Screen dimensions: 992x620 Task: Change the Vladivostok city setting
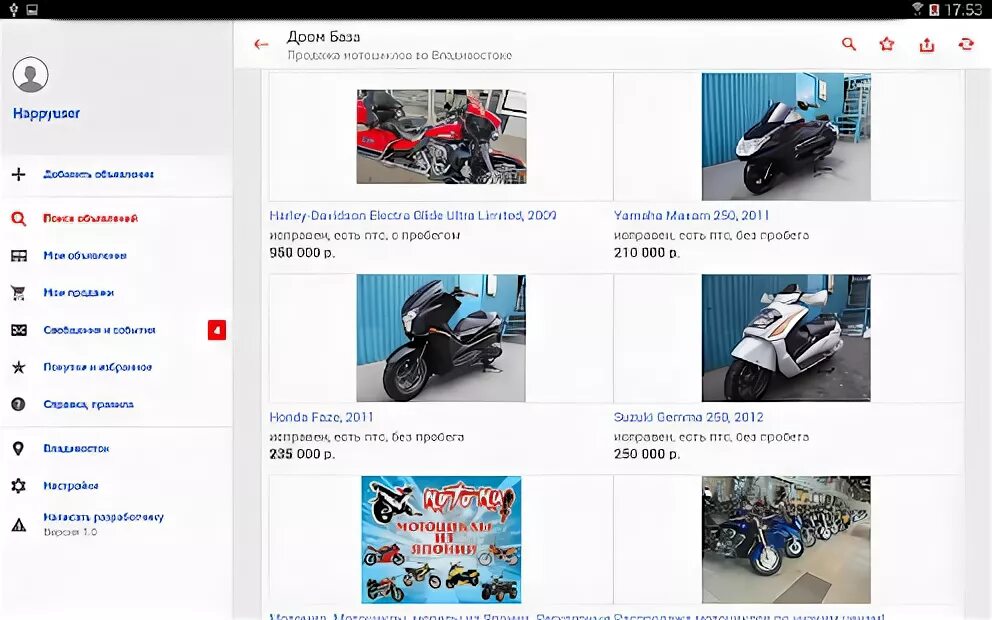click(116, 449)
